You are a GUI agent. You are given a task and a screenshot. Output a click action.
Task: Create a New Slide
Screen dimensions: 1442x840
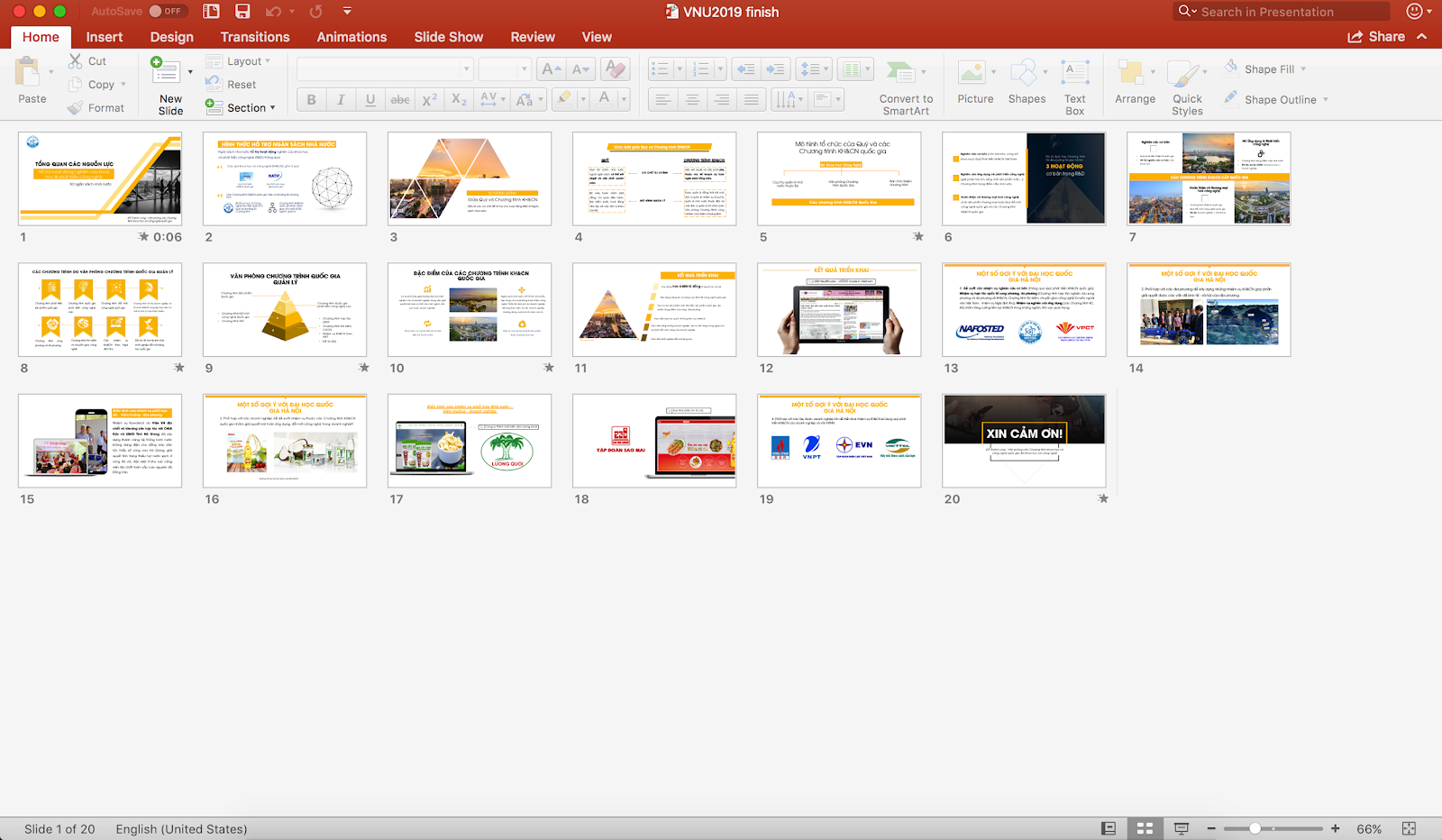point(168,81)
